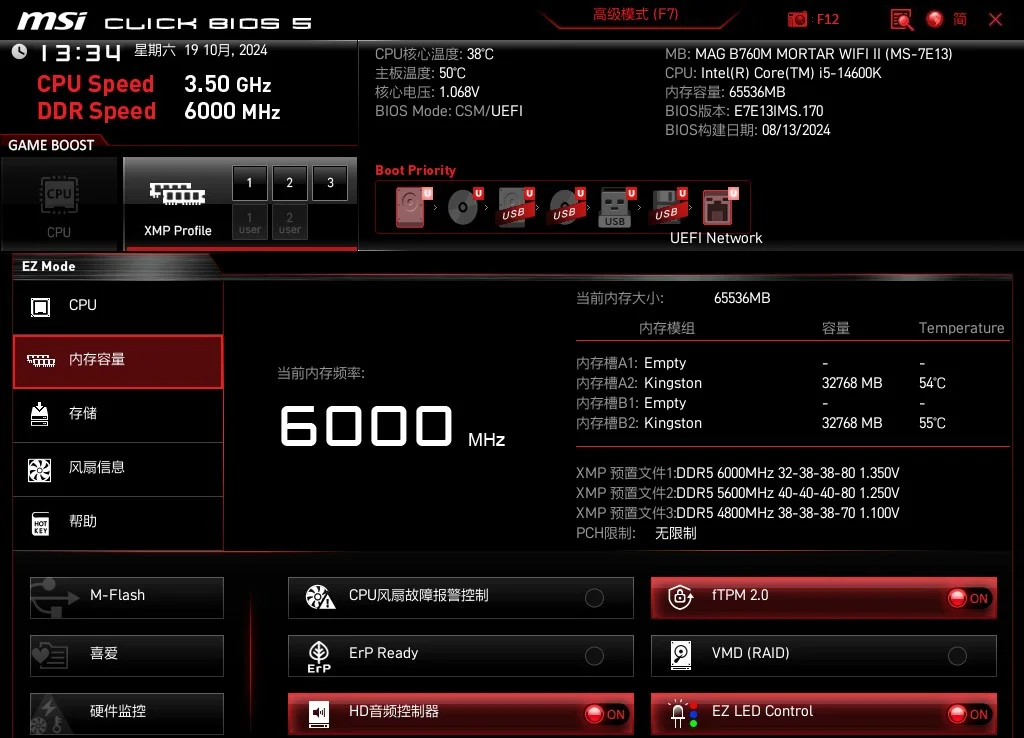The width and height of the screenshot is (1024, 738).
Task: Click the 简 language selector text
Action: tap(960, 20)
